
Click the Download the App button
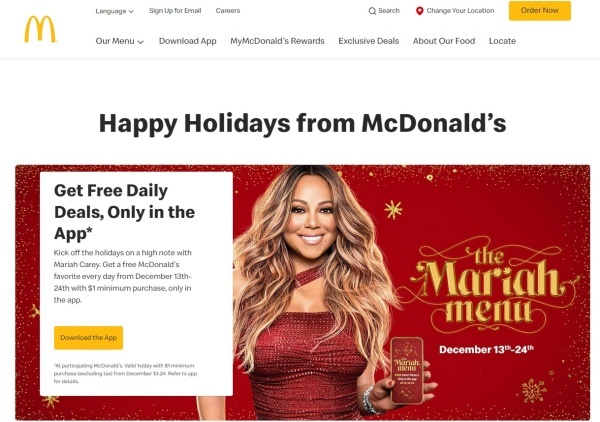tap(88, 338)
